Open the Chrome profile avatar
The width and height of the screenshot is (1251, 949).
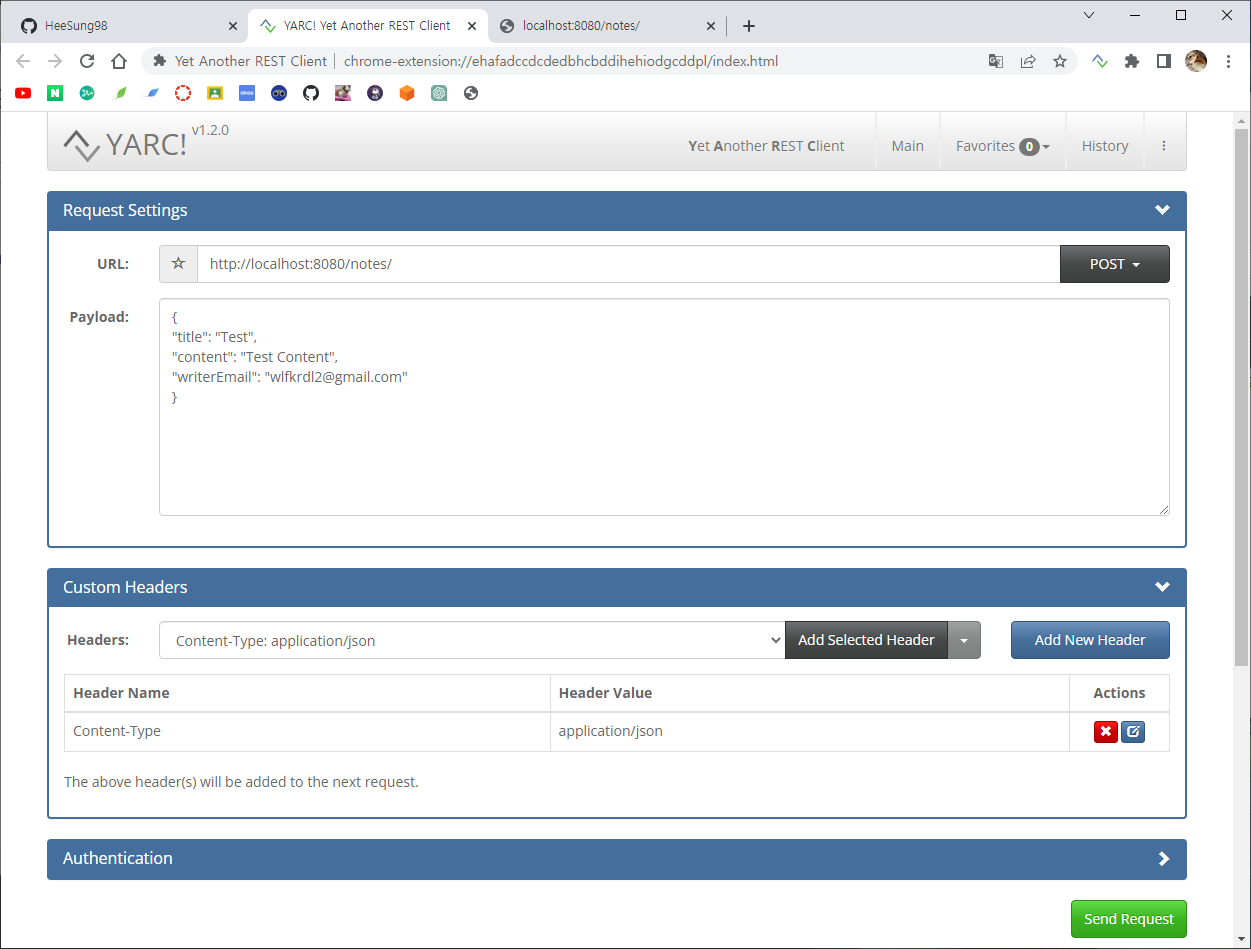pyautogui.click(x=1196, y=61)
